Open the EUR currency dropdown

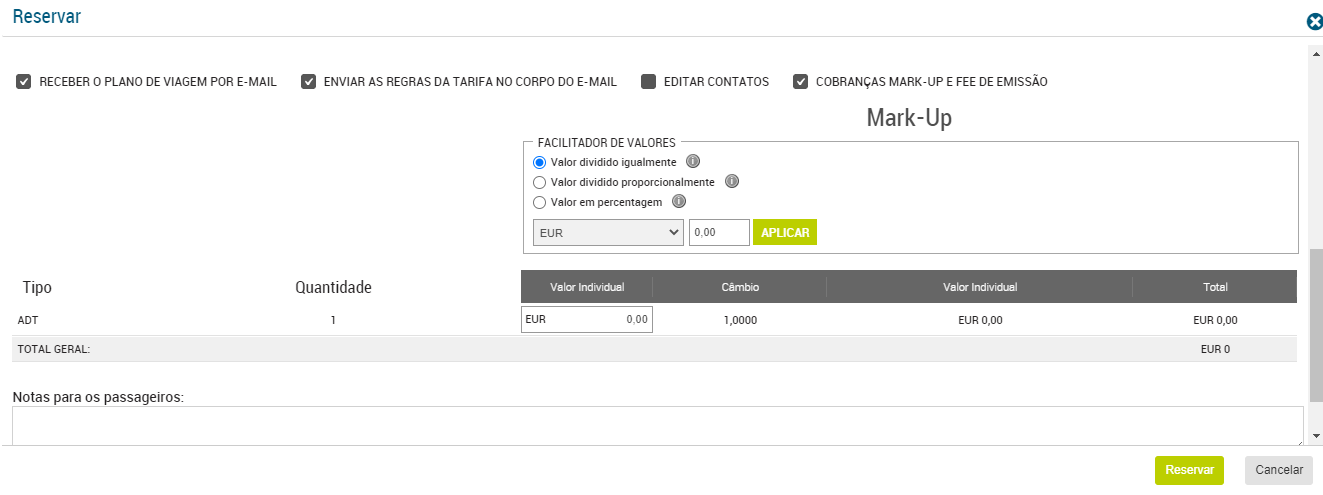pyautogui.click(x=609, y=232)
